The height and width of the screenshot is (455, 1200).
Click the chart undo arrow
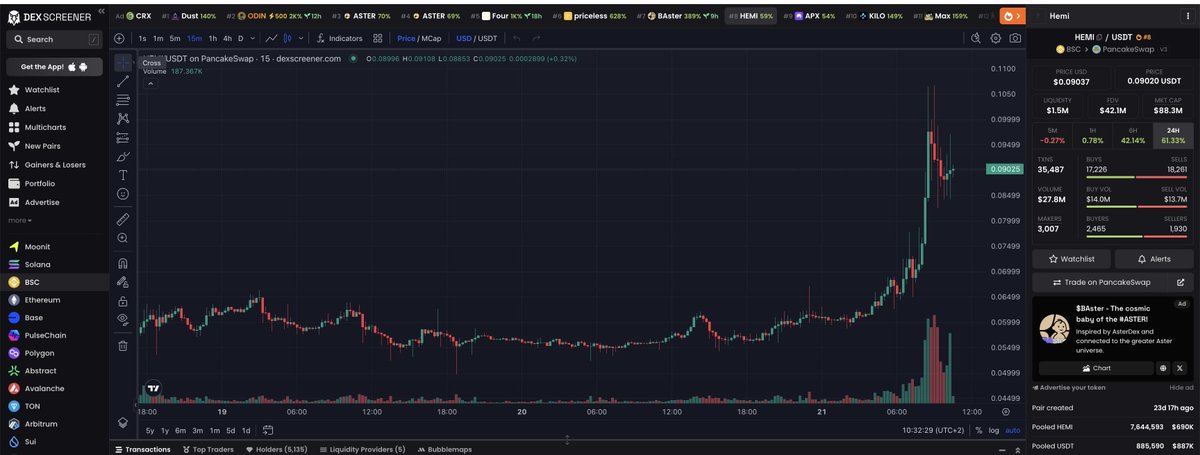pyautogui.click(x=517, y=38)
